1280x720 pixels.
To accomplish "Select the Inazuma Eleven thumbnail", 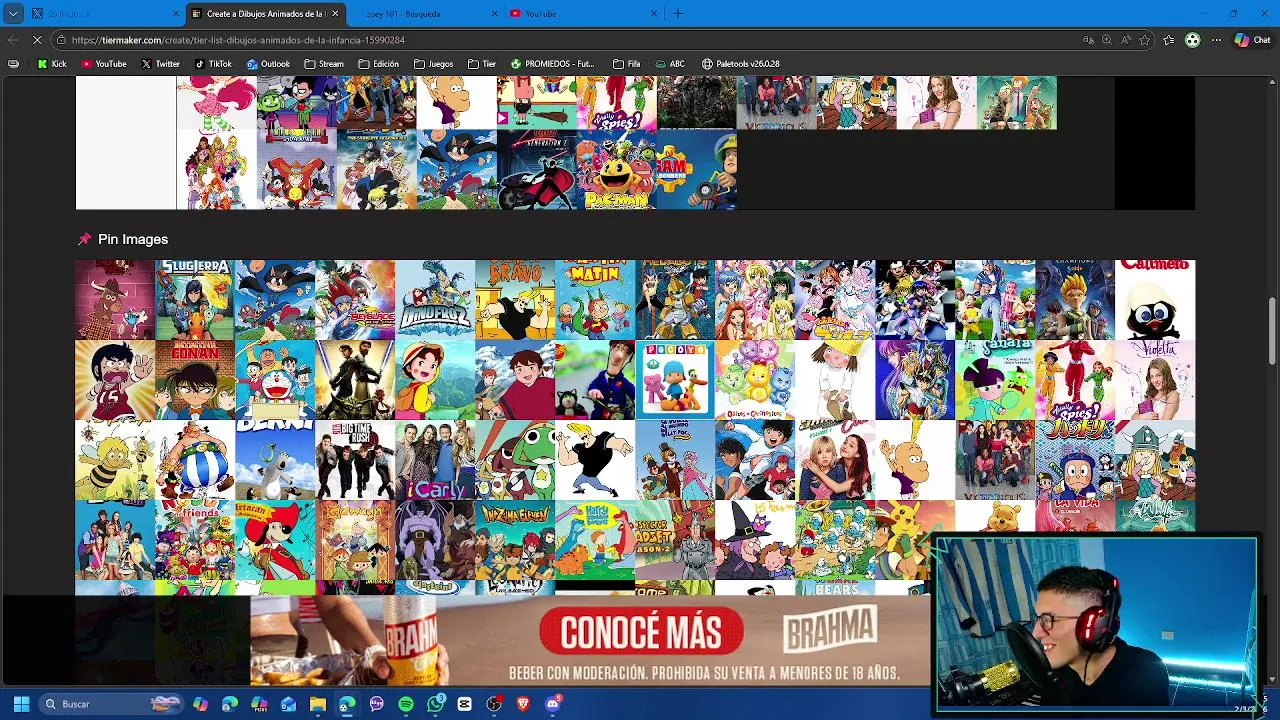I will [x=515, y=540].
